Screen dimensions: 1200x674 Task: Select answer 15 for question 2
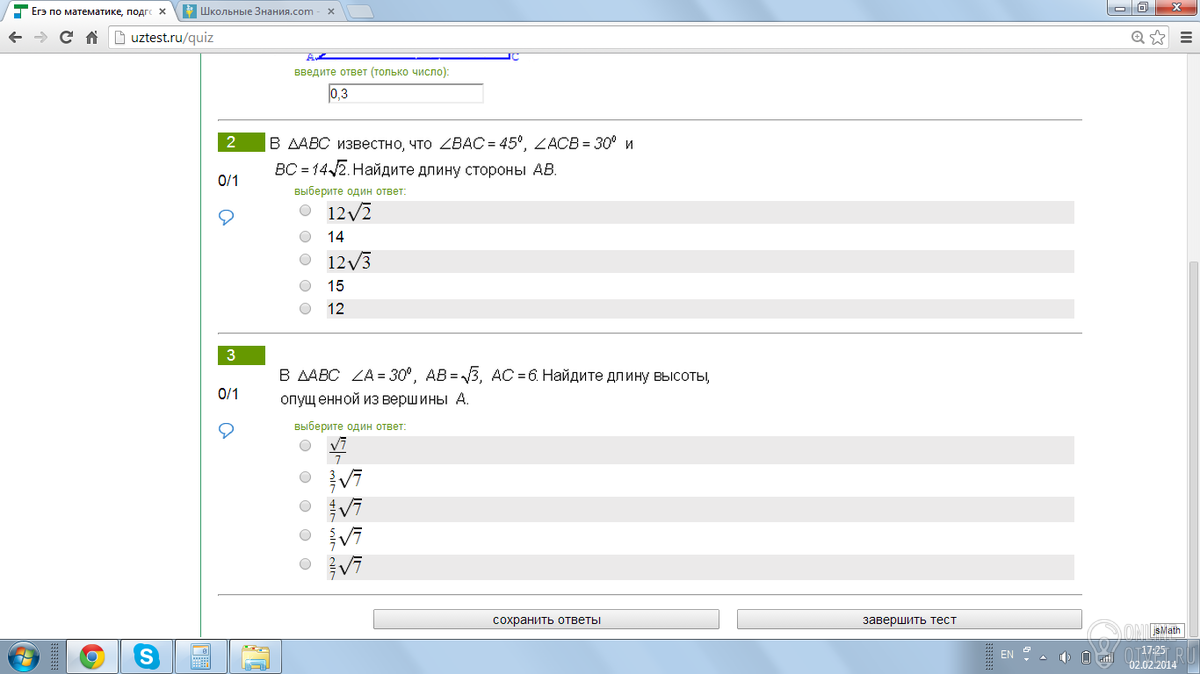pos(305,284)
